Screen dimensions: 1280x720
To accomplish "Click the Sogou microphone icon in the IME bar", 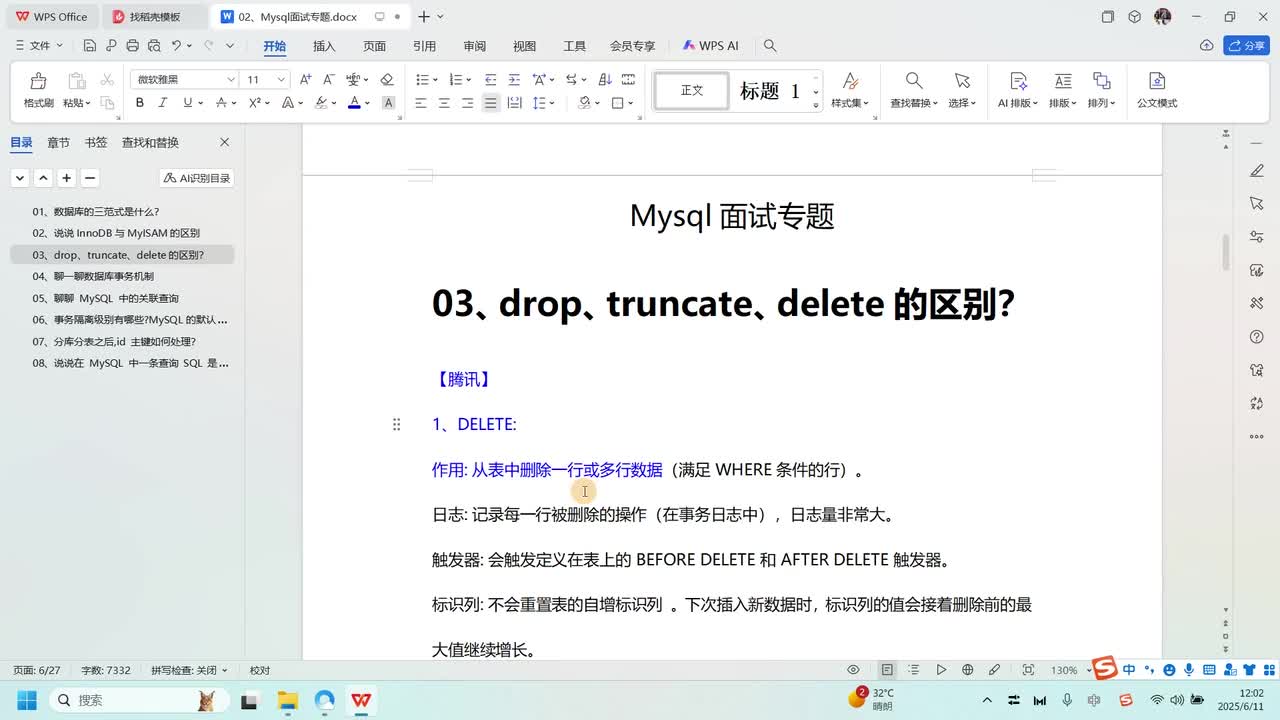I will 1188,670.
